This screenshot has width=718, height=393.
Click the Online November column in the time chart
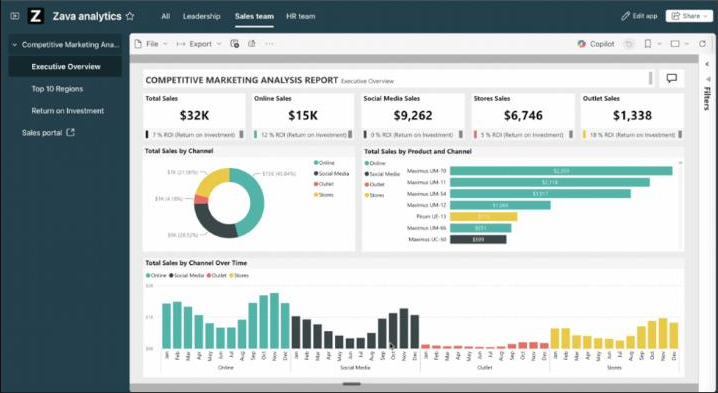pyautogui.click(x=274, y=321)
